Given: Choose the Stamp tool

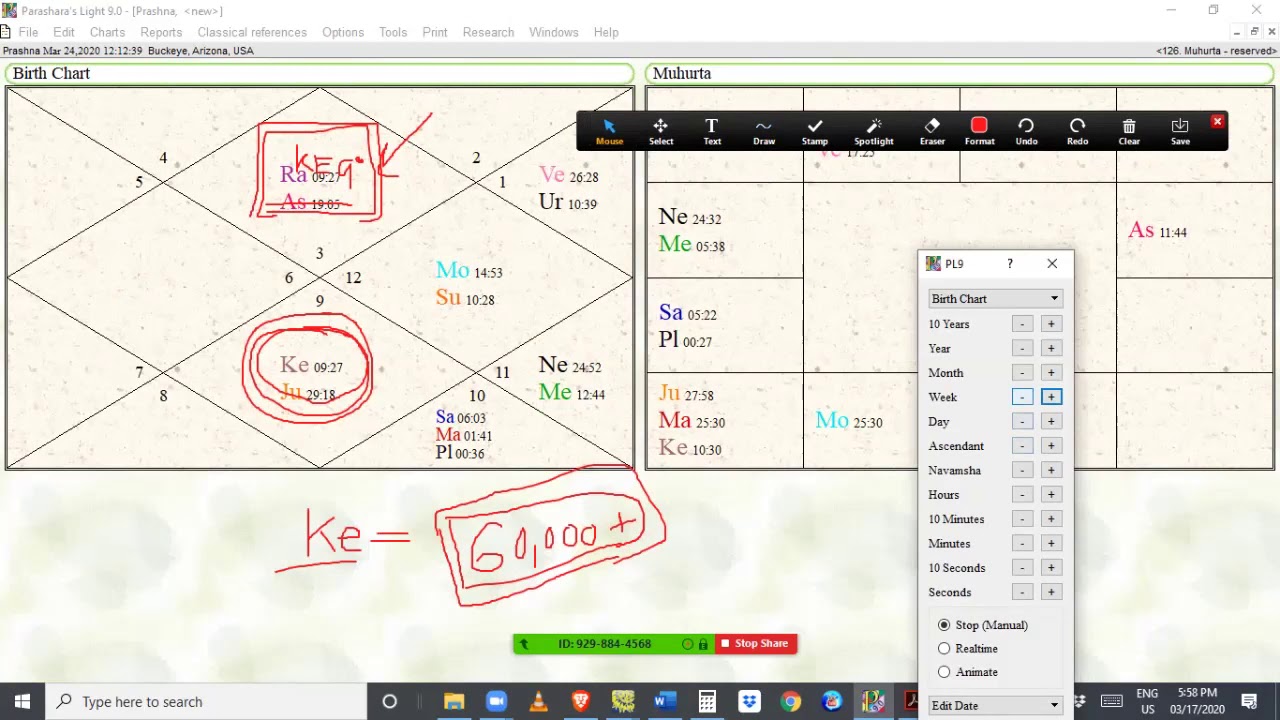Looking at the screenshot, I should 815,131.
